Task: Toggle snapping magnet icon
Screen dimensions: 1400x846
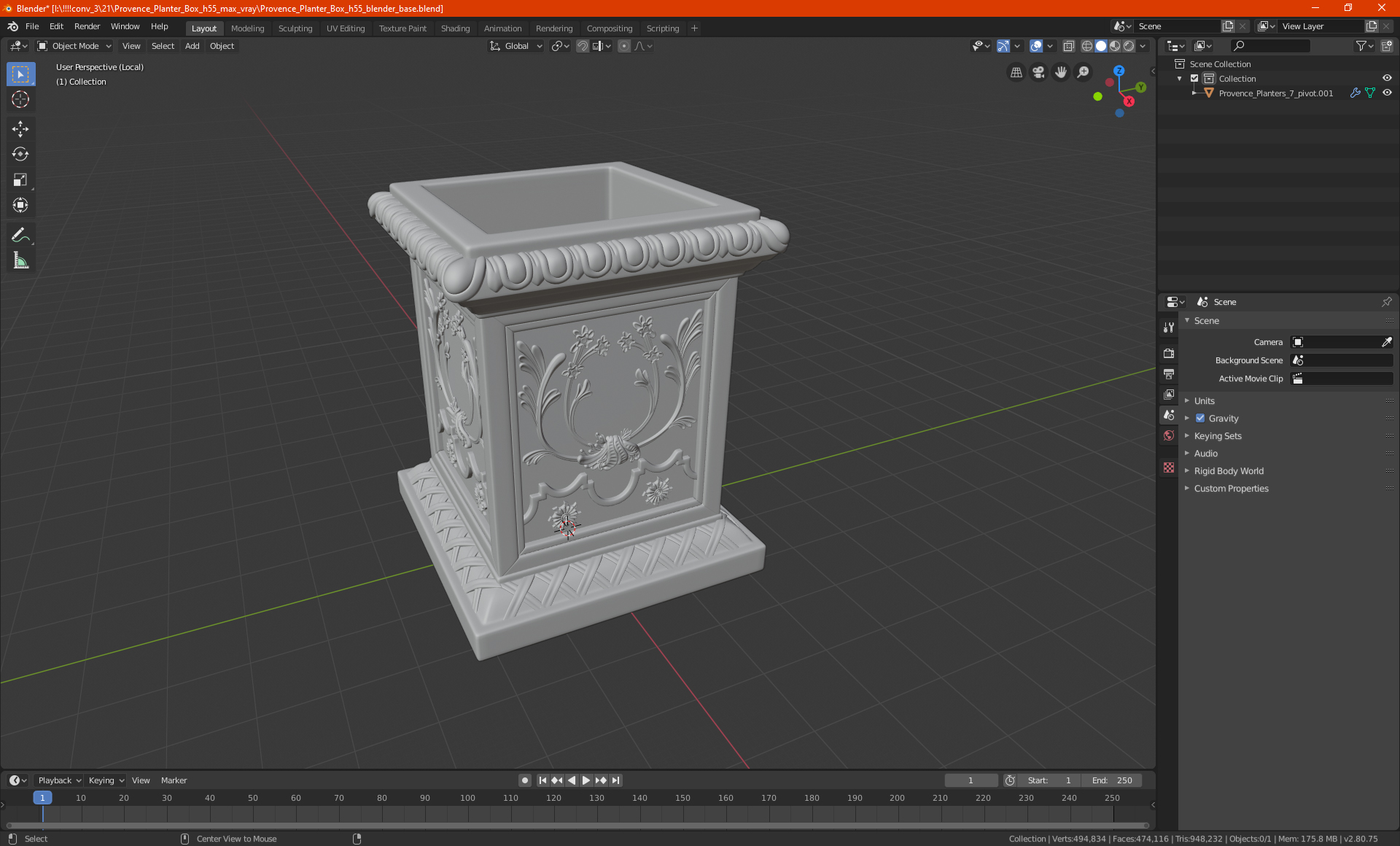Action: [583, 46]
